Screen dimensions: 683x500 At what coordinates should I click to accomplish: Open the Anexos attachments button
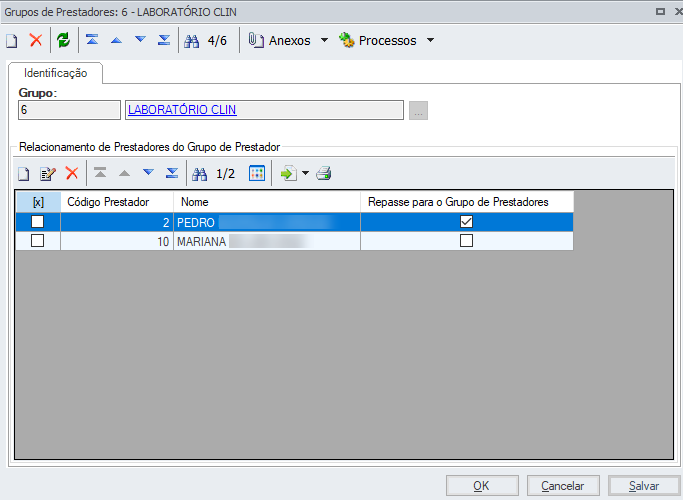click(x=280, y=41)
